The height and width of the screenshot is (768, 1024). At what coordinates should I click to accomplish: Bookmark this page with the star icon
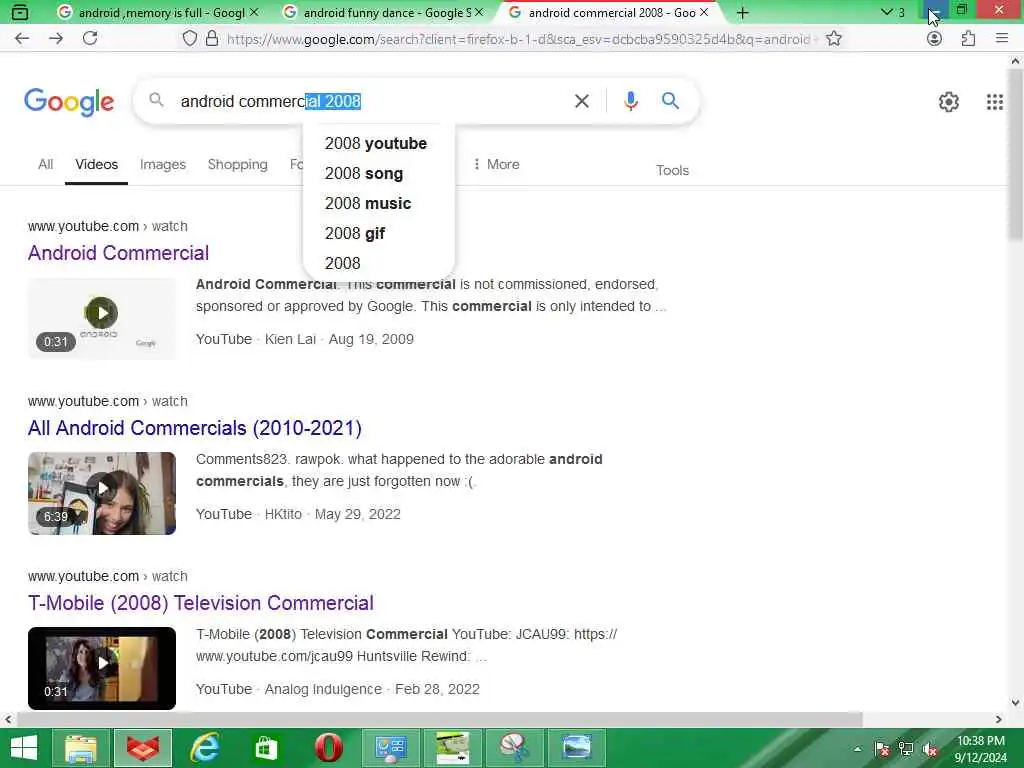click(x=833, y=39)
